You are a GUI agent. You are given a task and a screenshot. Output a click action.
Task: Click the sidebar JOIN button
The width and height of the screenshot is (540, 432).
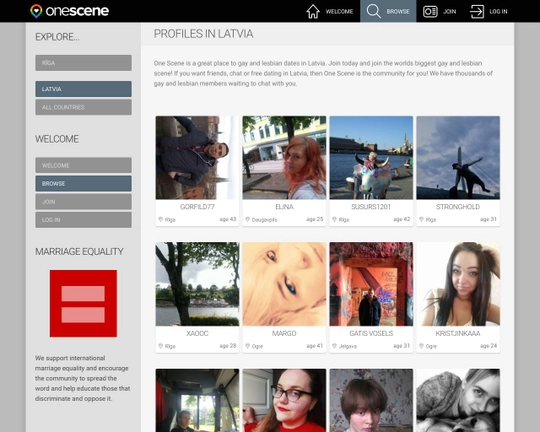(83, 202)
